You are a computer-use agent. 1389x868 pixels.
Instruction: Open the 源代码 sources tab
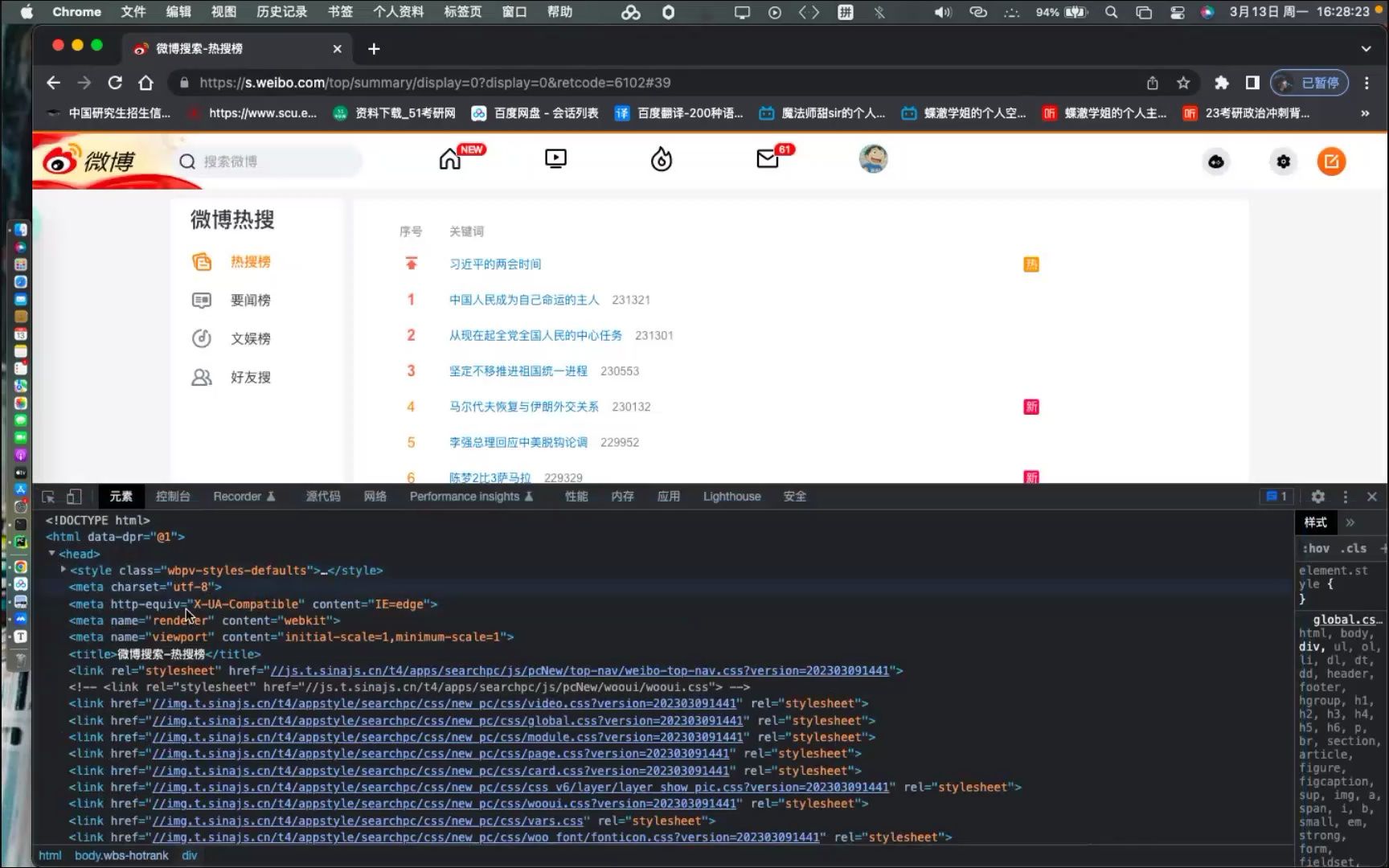click(x=323, y=497)
